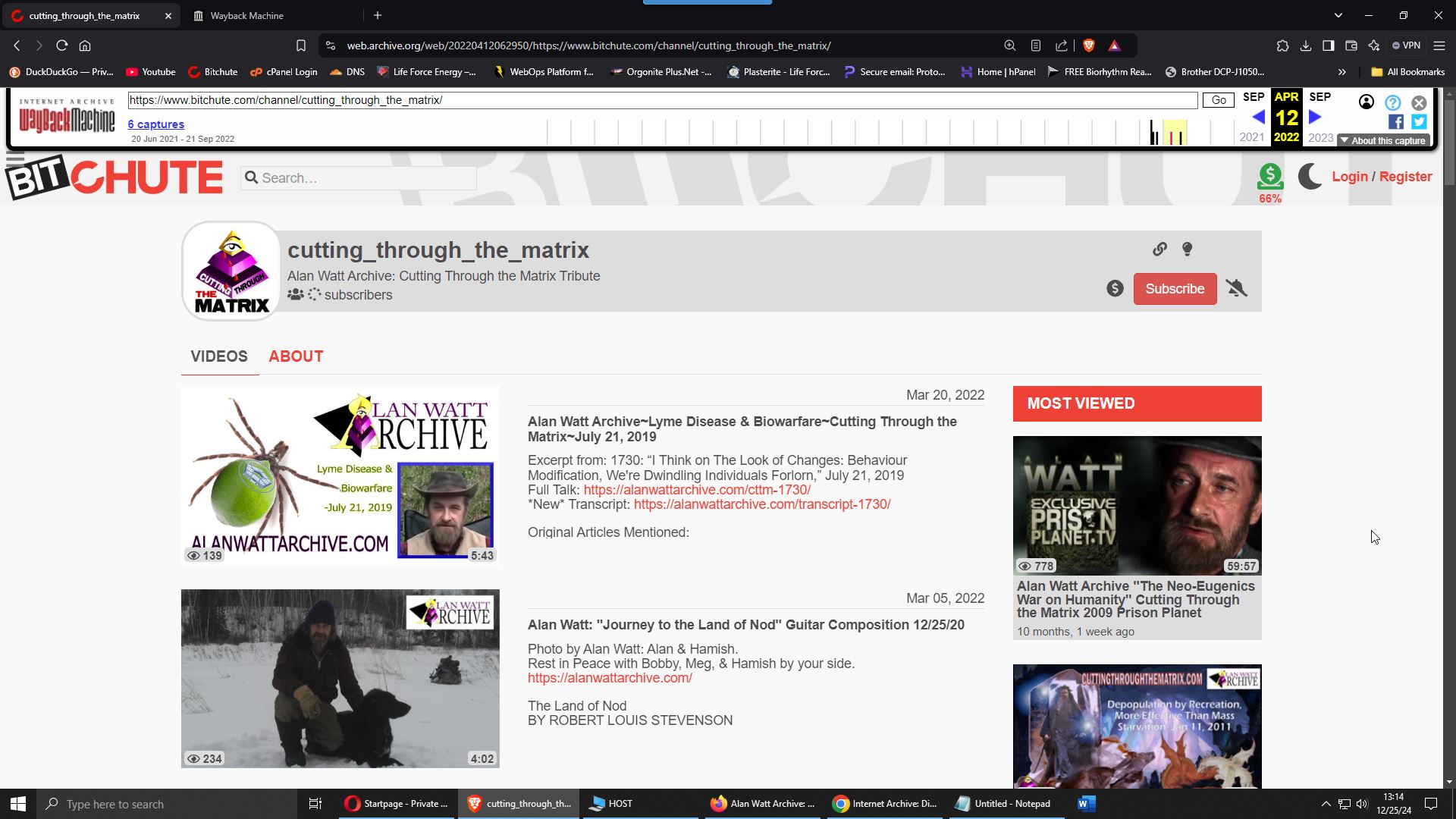Click the browser back arrow
Image resolution: width=1456 pixels, height=819 pixels.
point(17,45)
